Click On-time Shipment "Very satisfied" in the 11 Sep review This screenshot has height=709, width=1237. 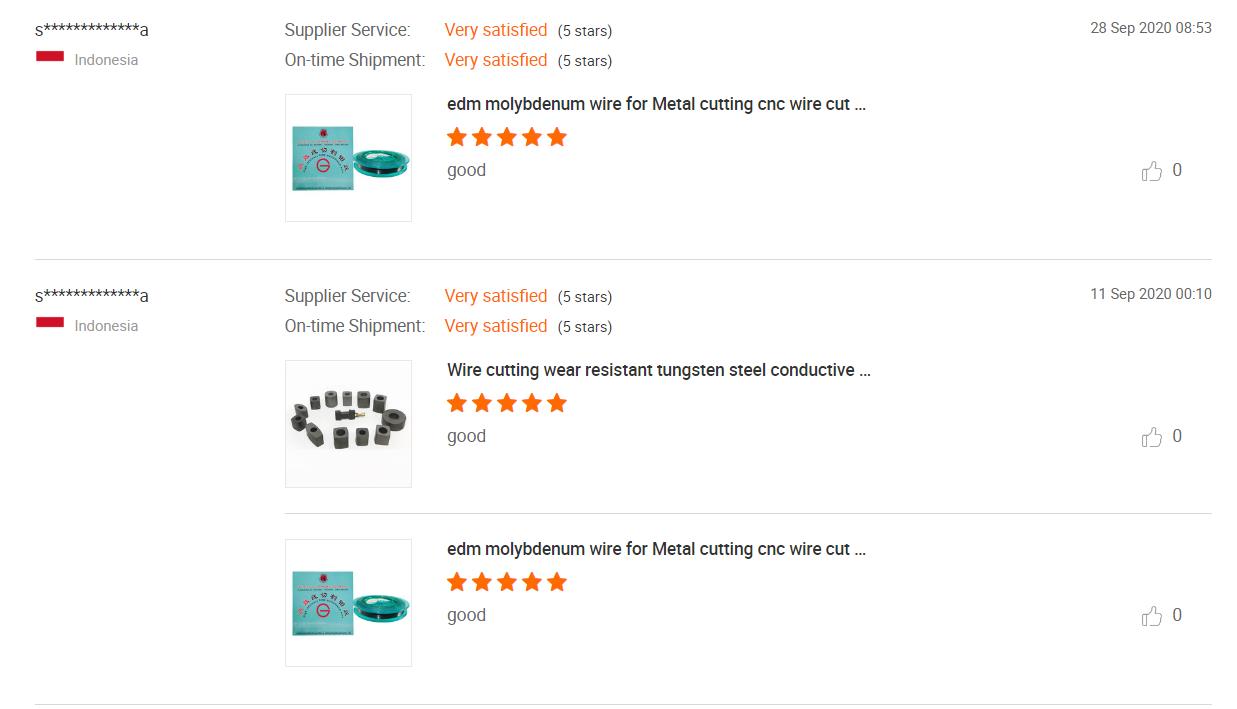pos(495,326)
